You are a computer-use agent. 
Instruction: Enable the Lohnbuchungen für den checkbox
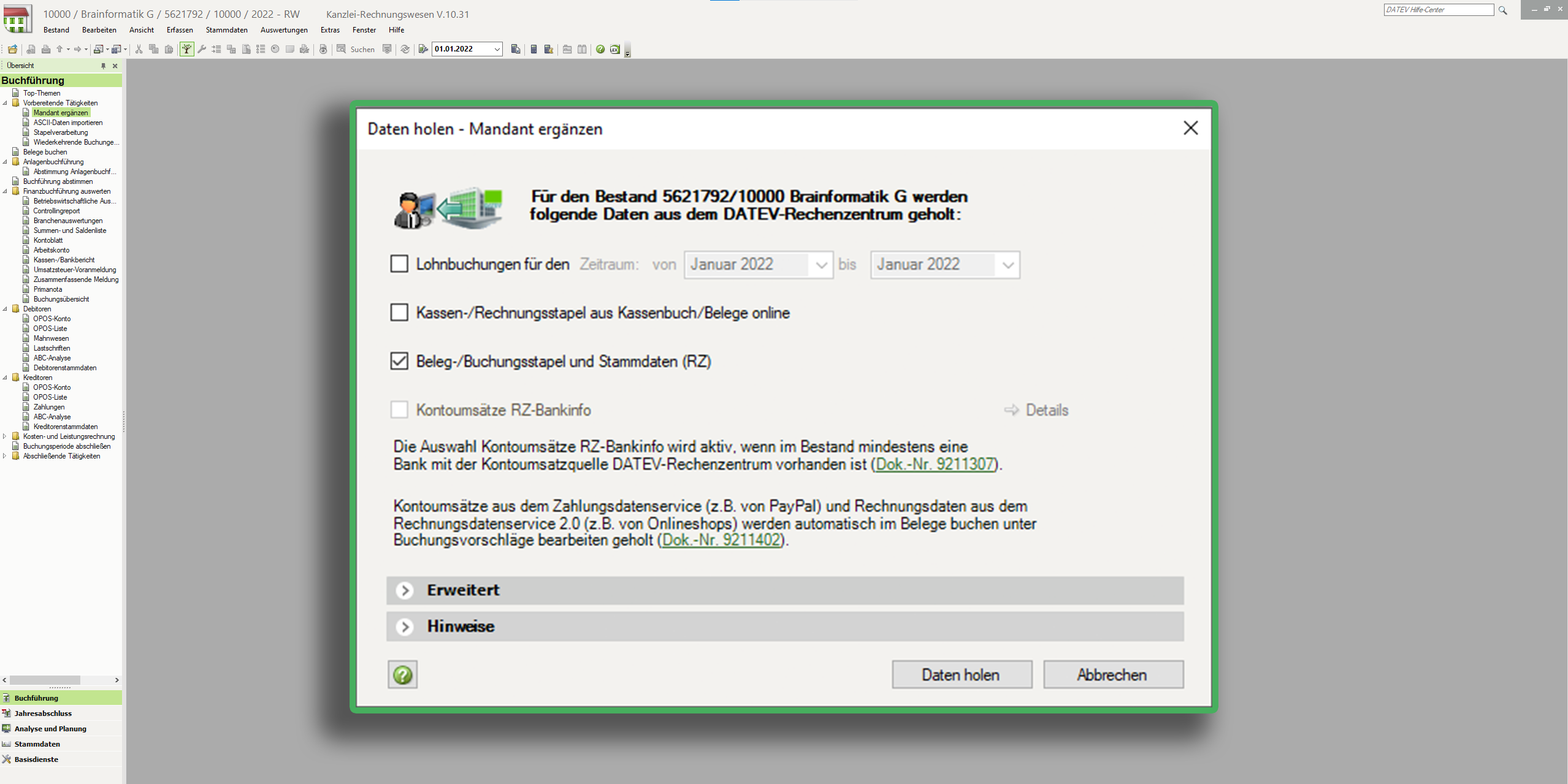tap(399, 264)
